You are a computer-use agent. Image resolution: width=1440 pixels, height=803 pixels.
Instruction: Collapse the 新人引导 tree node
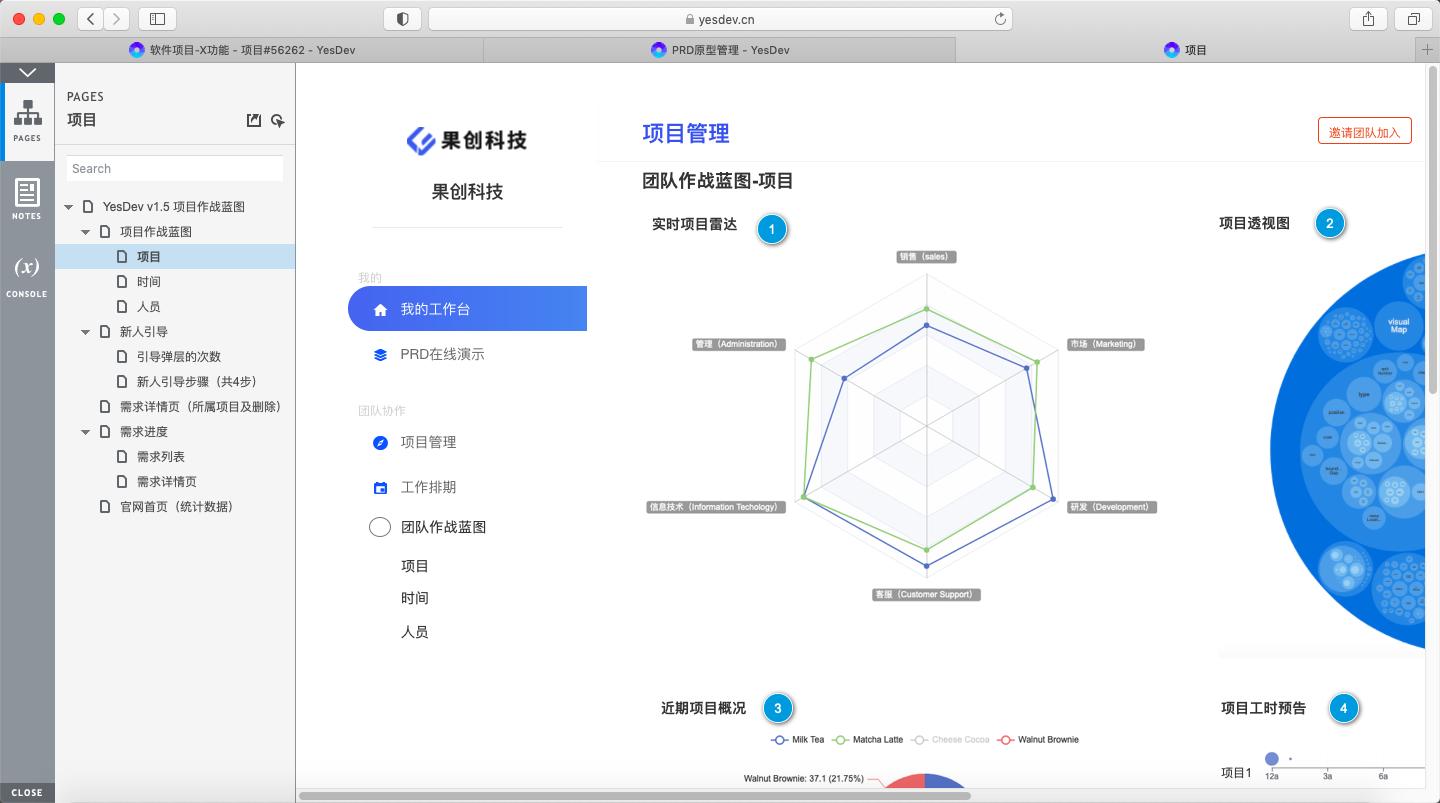coord(85,331)
